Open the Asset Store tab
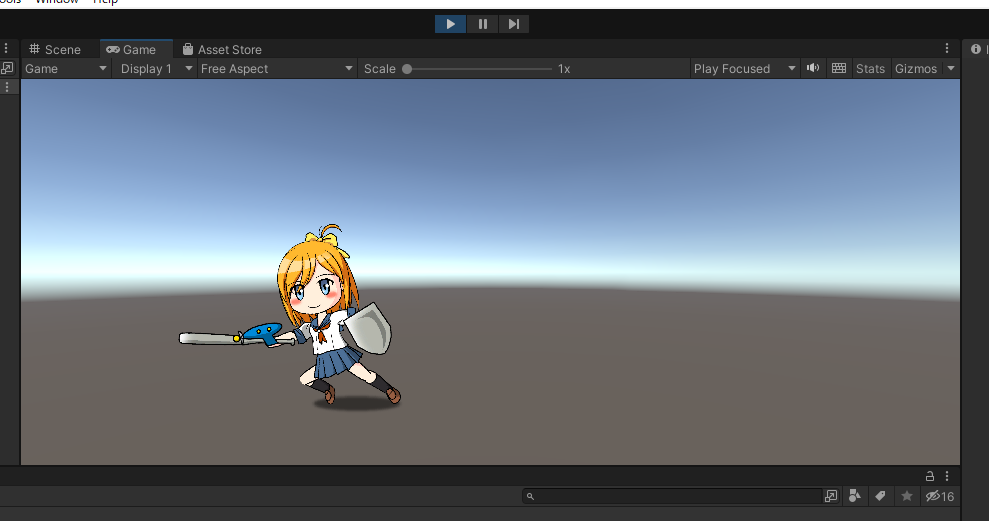Screen dimensions: 989x521 222,49
